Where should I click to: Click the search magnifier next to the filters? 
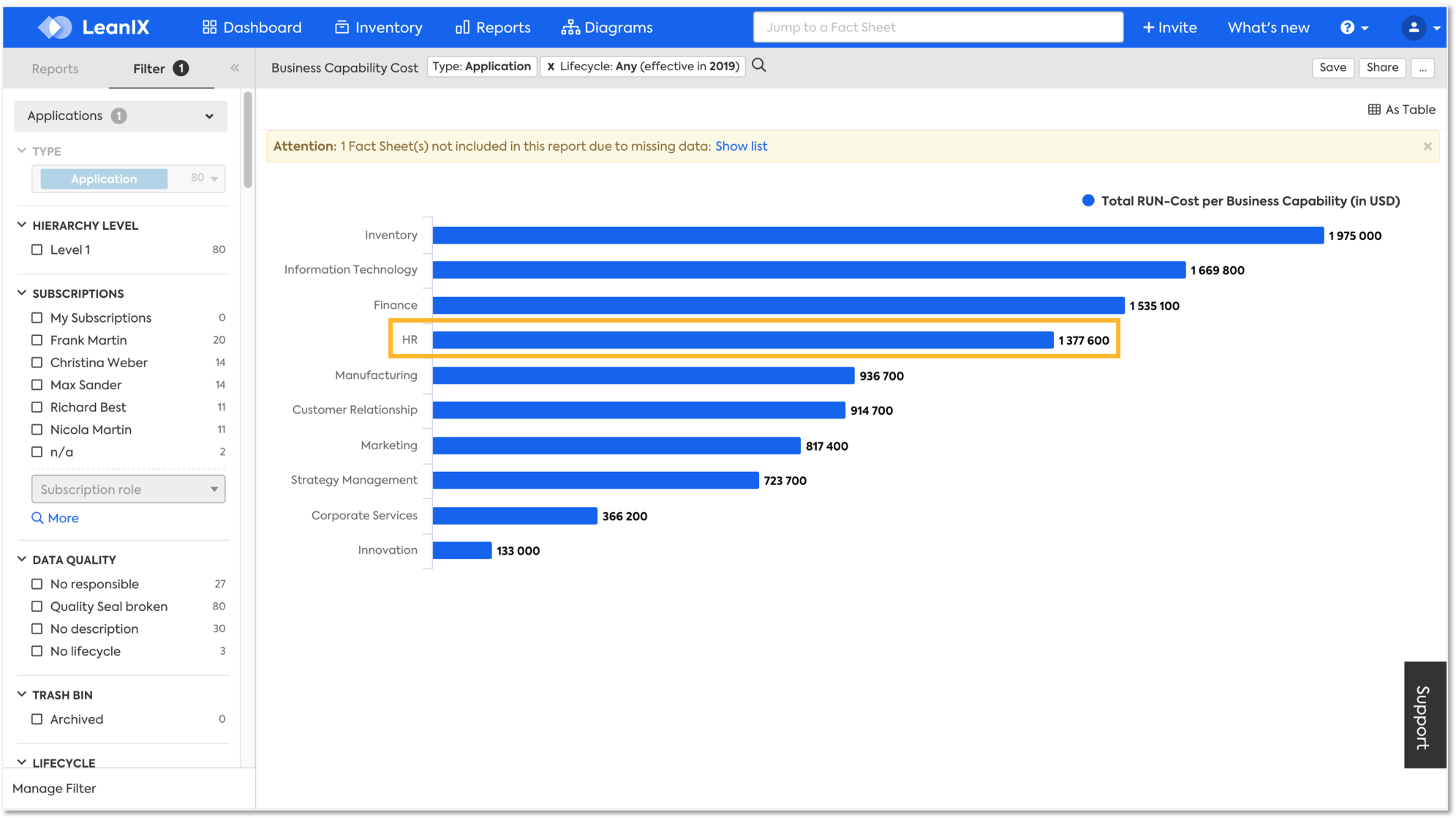759,66
